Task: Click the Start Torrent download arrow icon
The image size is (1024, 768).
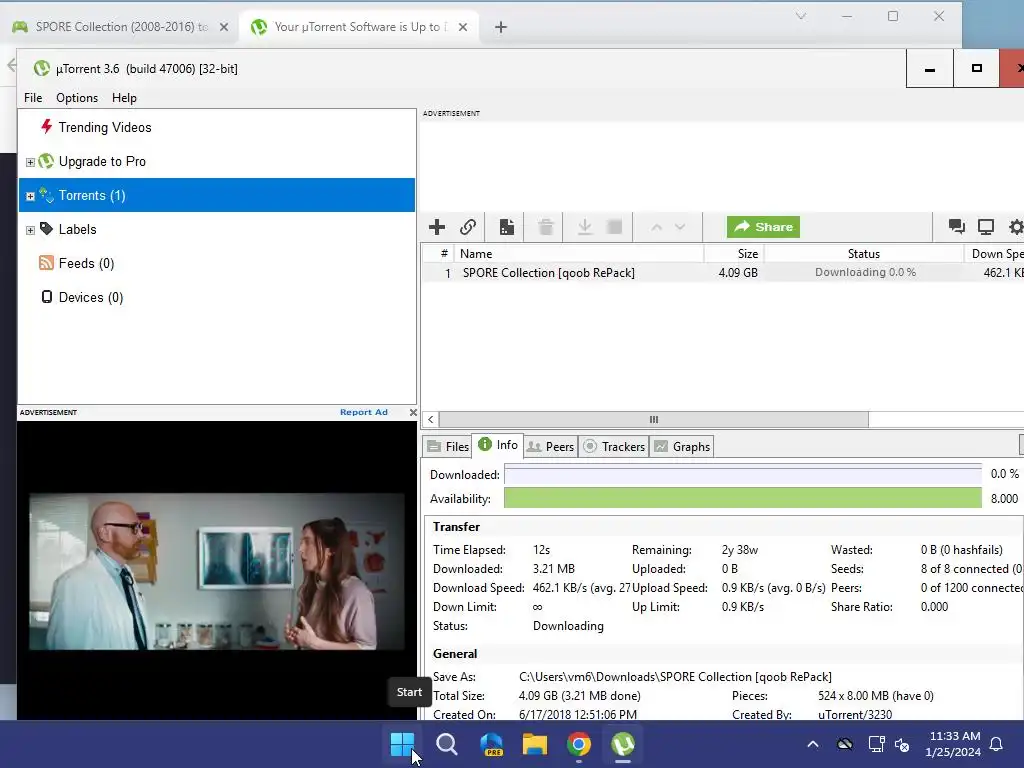Action: click(584, 227)
